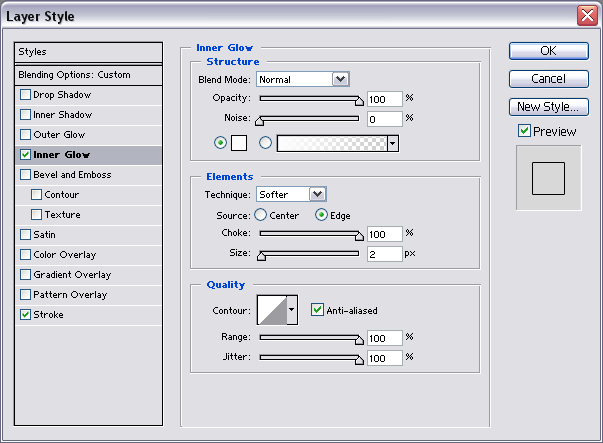603x443 pixels.
Task: Open the Technique dropdown
Action: pyautogui.click(x=291, y=194)
